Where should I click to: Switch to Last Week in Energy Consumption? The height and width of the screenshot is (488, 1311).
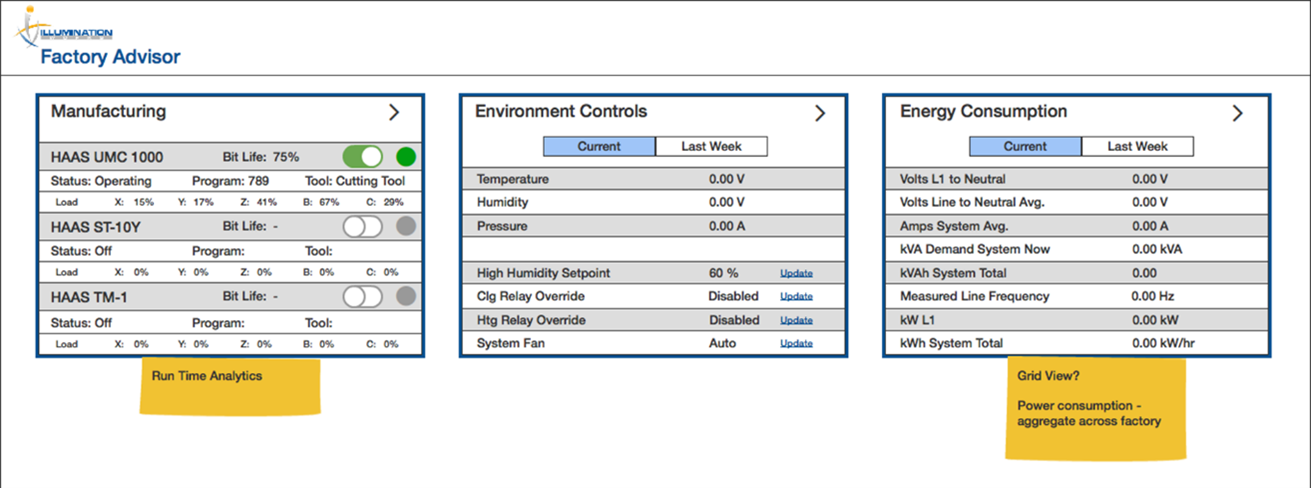(x=1138, y=146)
